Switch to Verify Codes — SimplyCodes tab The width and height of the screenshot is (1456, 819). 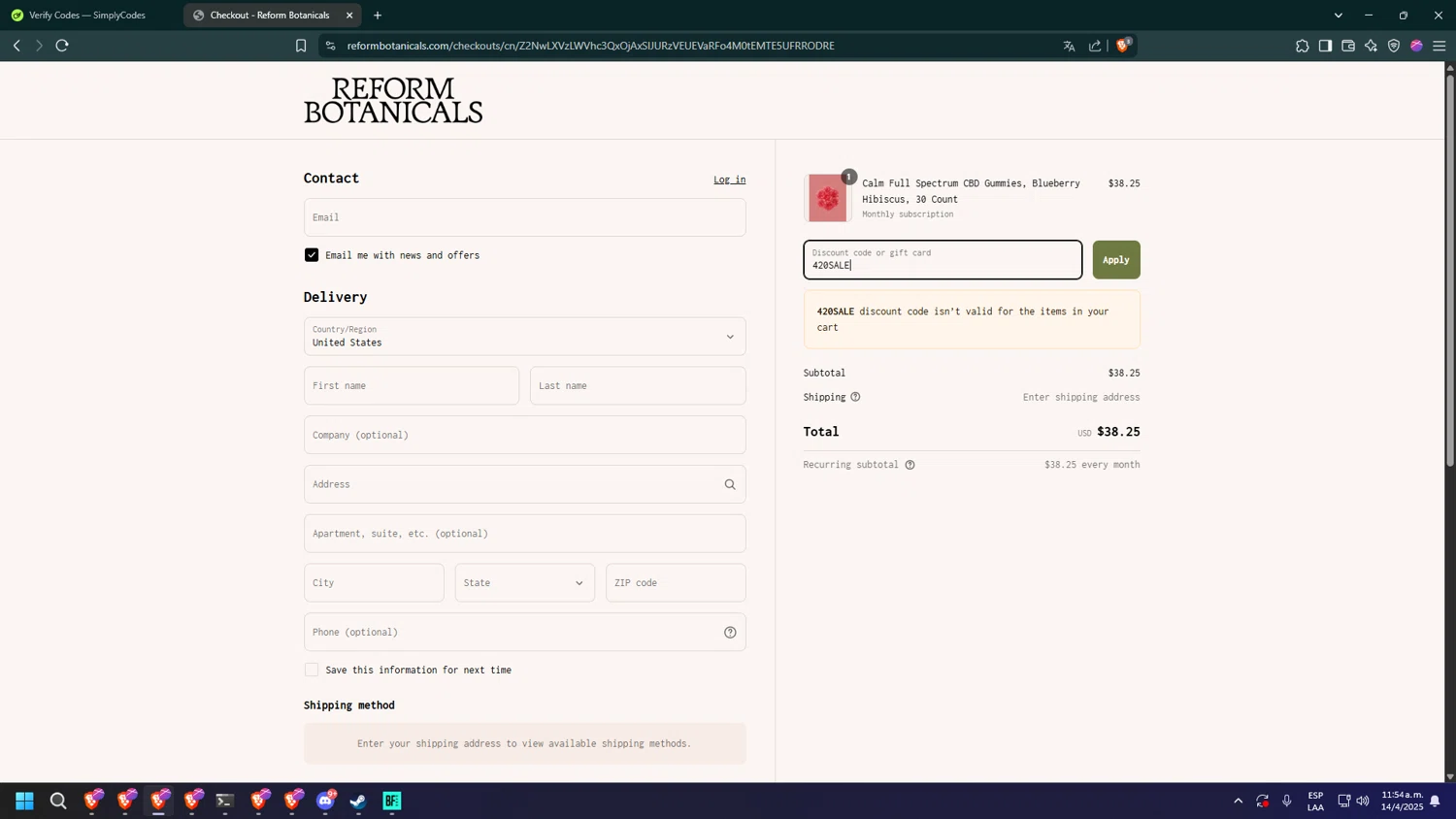click(x=89, y=16)
